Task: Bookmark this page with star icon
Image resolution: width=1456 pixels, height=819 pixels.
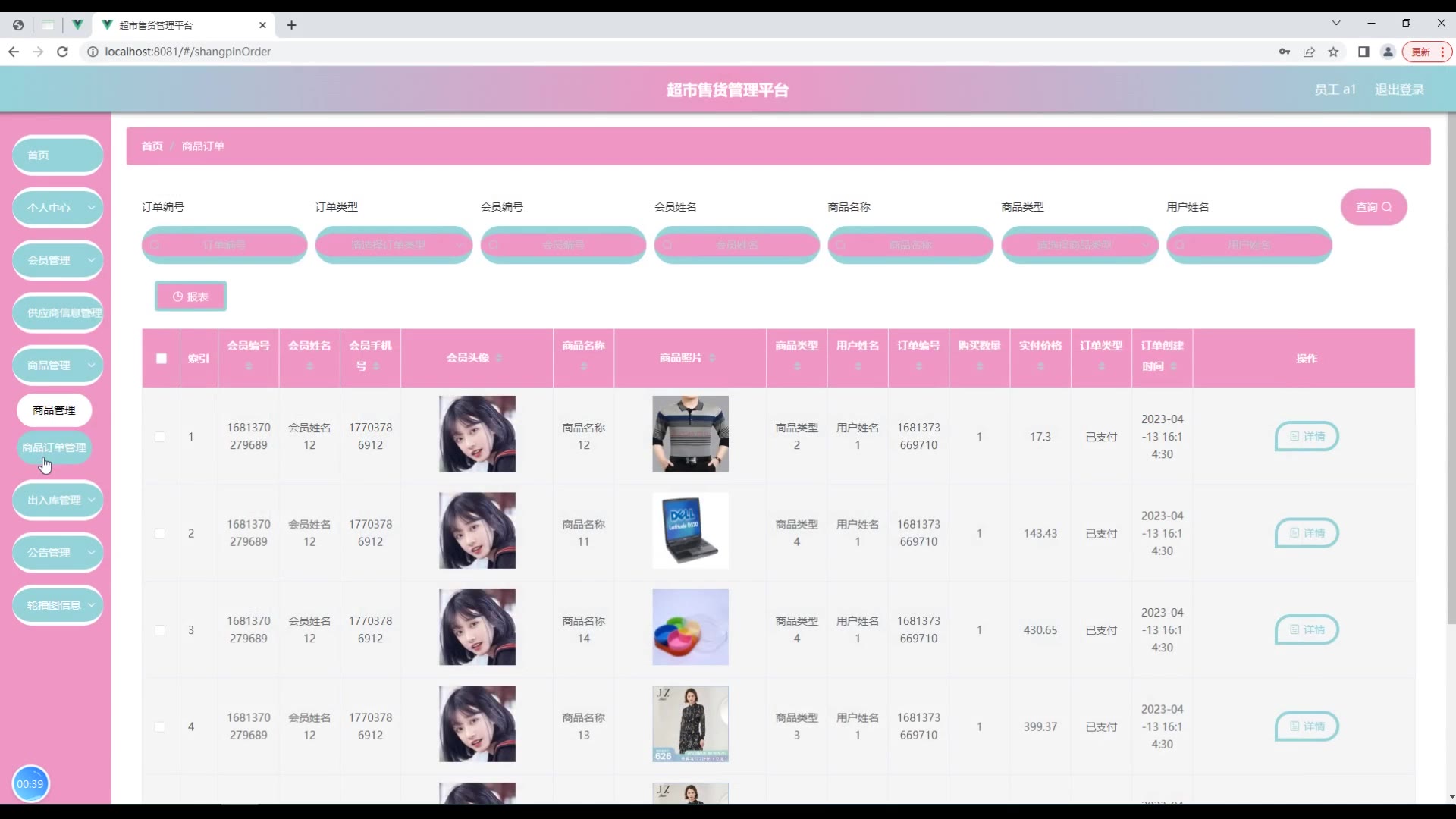Action: coord(1333,52)
